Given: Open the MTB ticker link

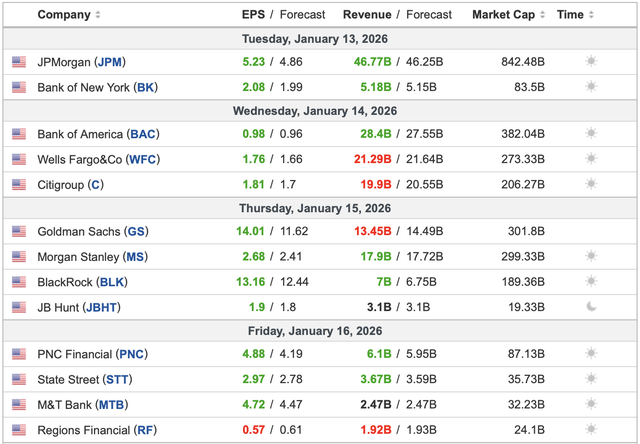Looking at the screenshot, I should 111,405.
